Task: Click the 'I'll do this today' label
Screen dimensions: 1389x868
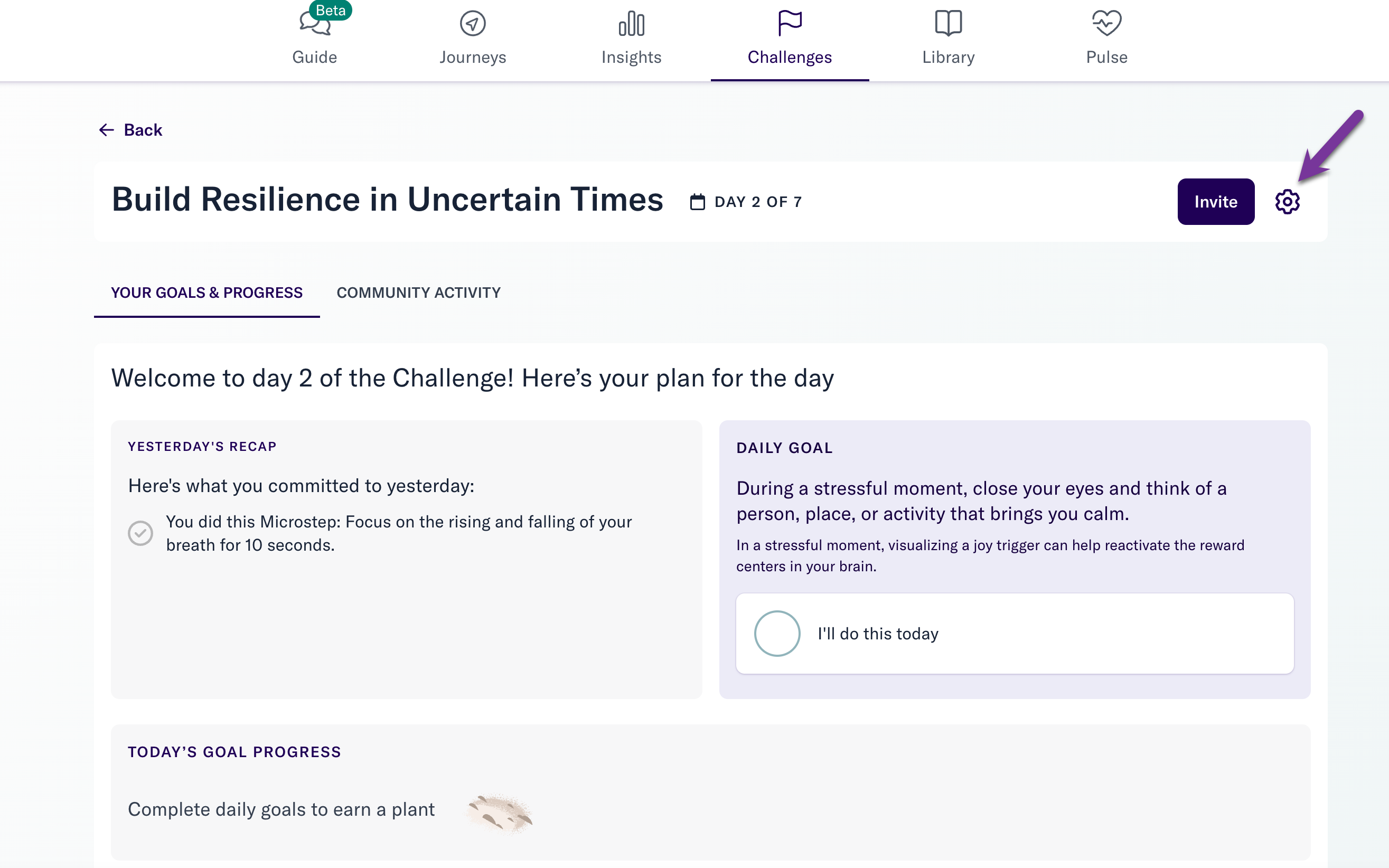Action: (x=878, y=634)
